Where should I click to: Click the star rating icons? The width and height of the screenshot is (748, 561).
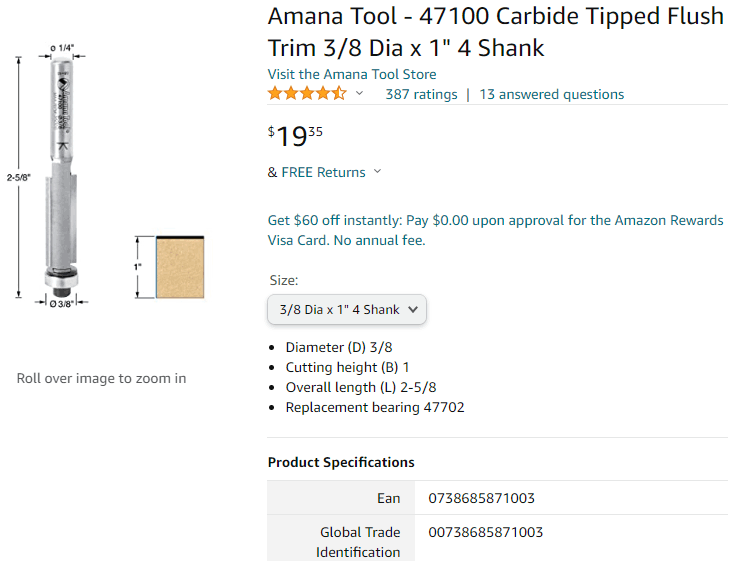pyautogui.click(x=307, y=94)
